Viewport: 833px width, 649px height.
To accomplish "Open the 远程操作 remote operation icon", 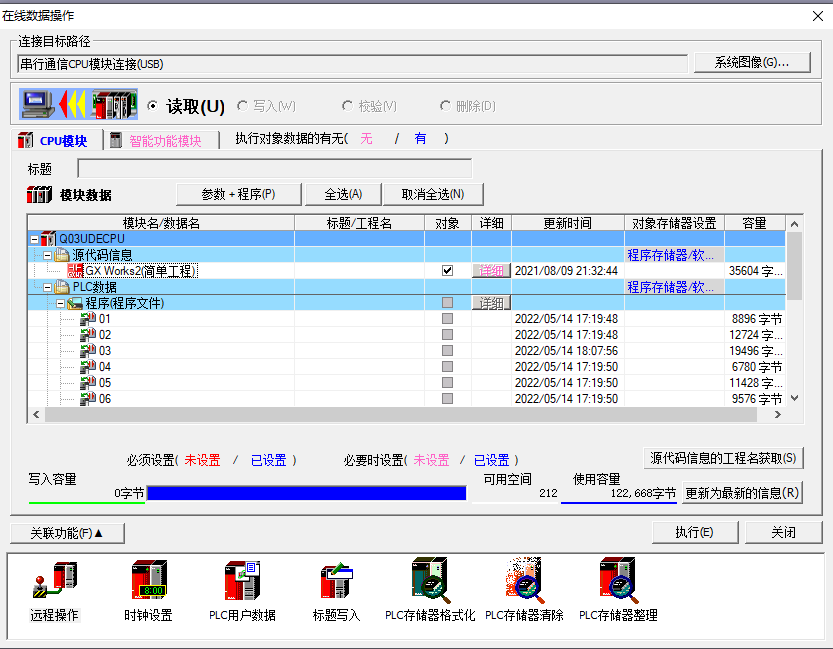I will click(x=54, y=582).
